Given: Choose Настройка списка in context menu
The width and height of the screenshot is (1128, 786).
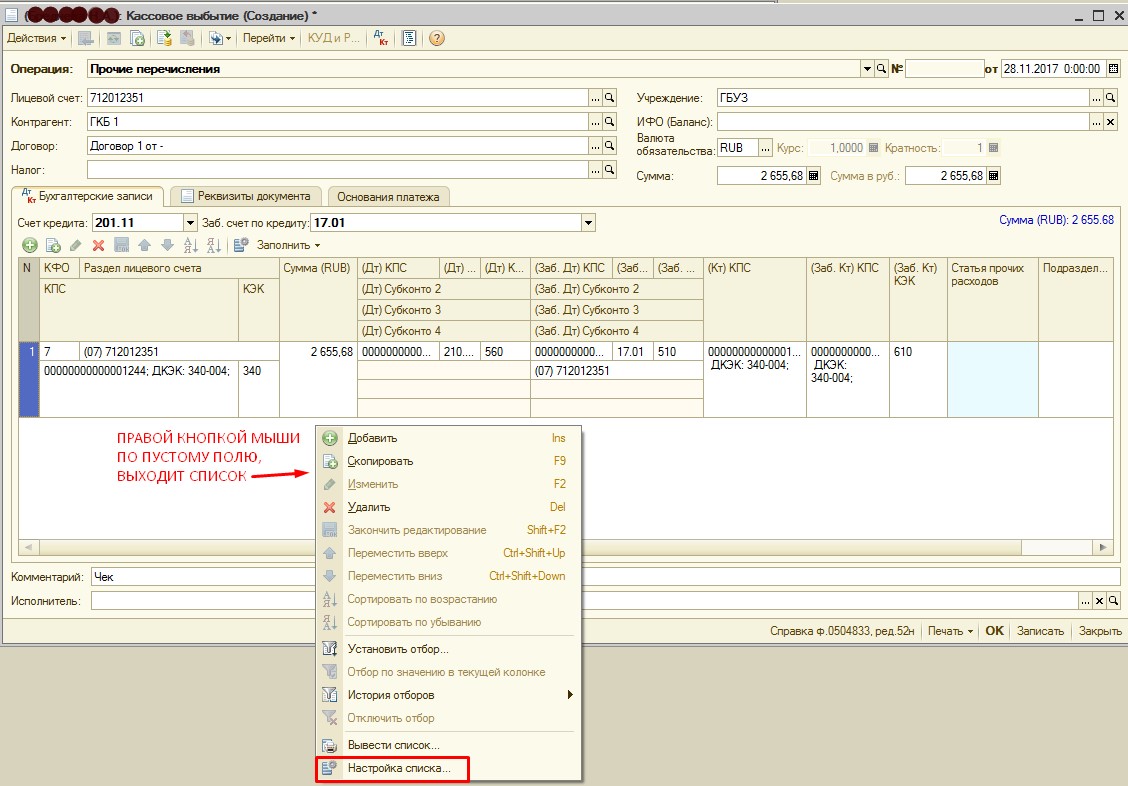Looking at the screenshot, I should click(398, 769).
